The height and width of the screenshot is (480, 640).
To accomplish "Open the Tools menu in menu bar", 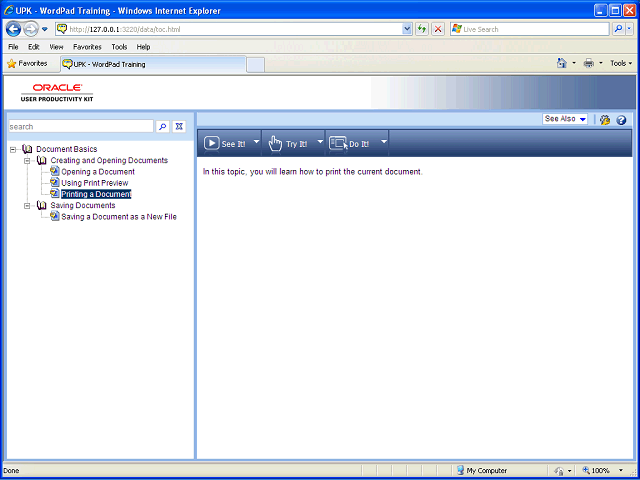I will click(119, 47).
